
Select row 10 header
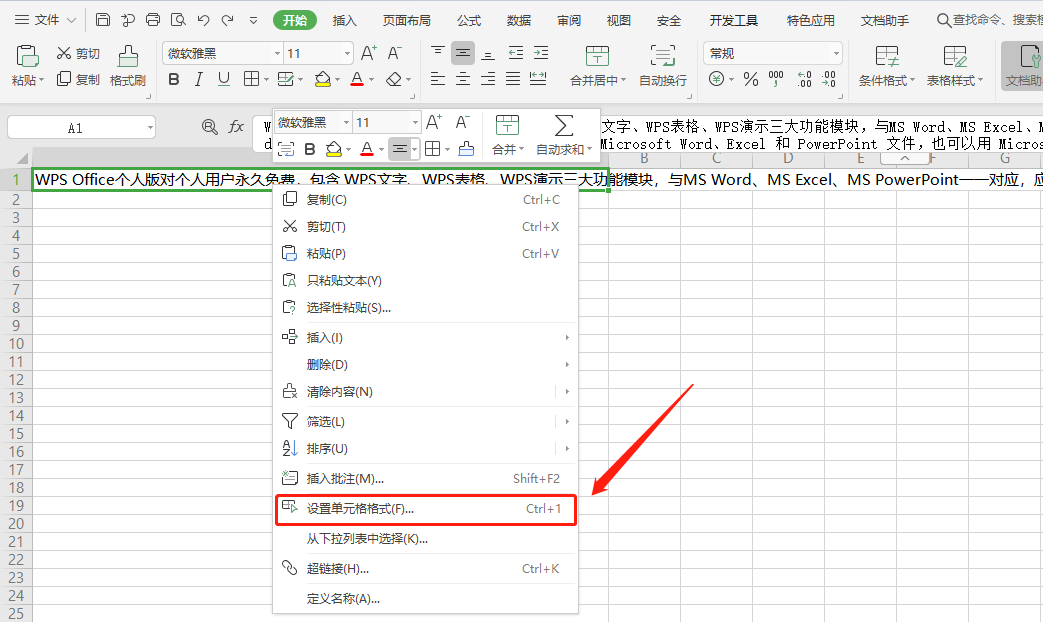[x=16, y=344]
